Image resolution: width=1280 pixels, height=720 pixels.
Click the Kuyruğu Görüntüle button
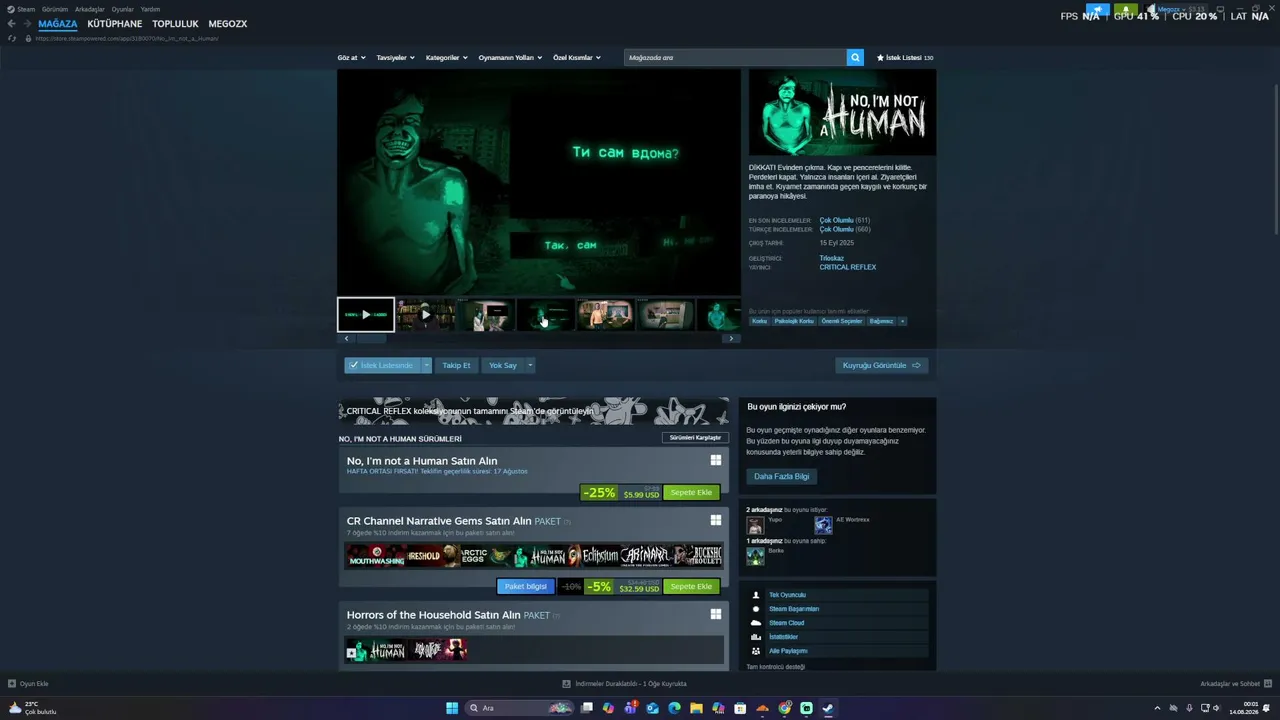(882, 365)
